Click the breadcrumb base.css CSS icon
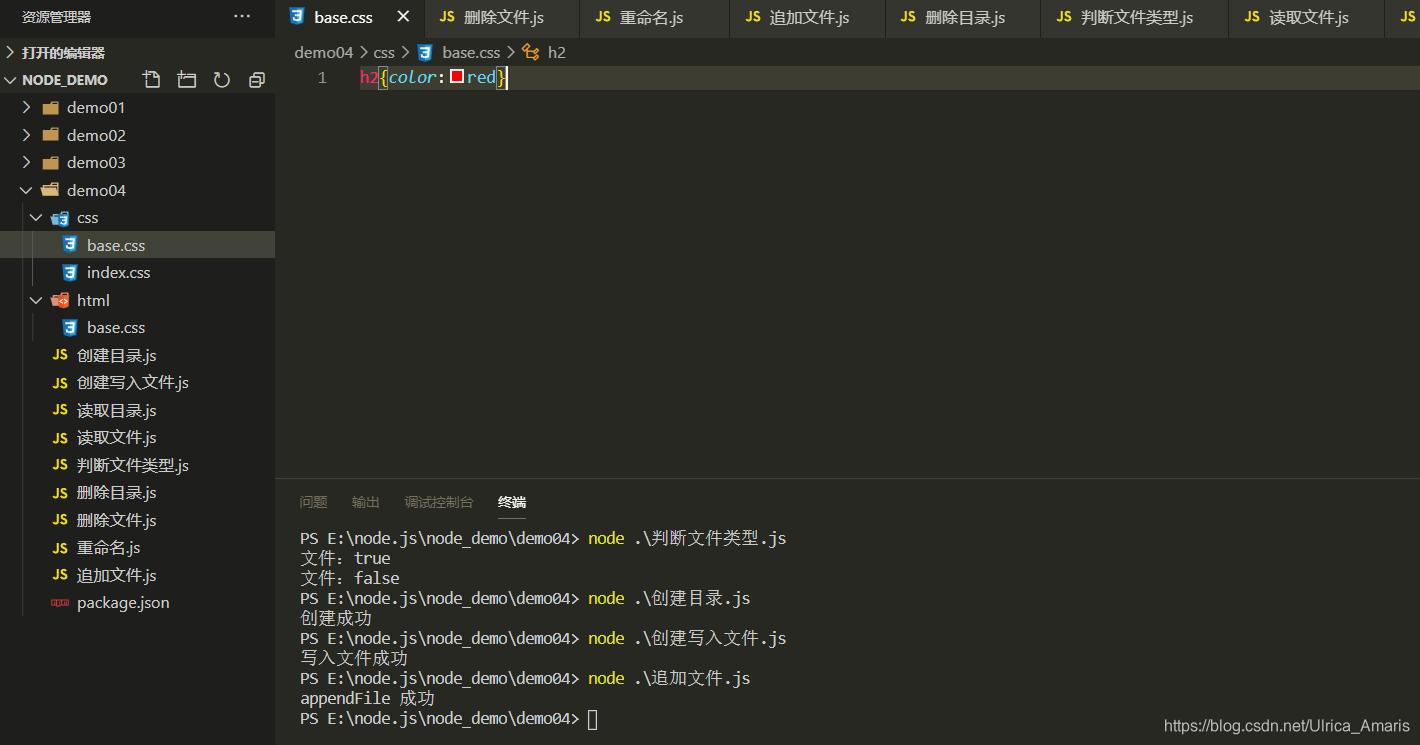 425,52
